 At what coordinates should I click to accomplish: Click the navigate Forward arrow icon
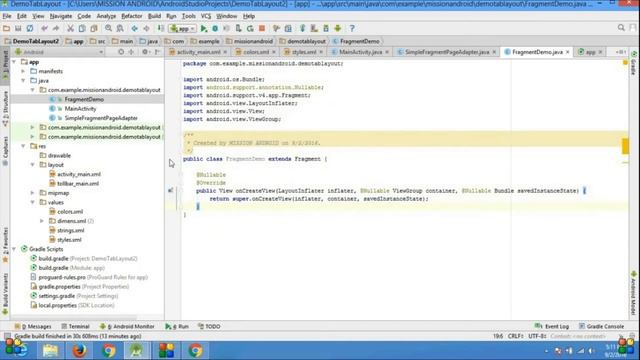[146, 28]
